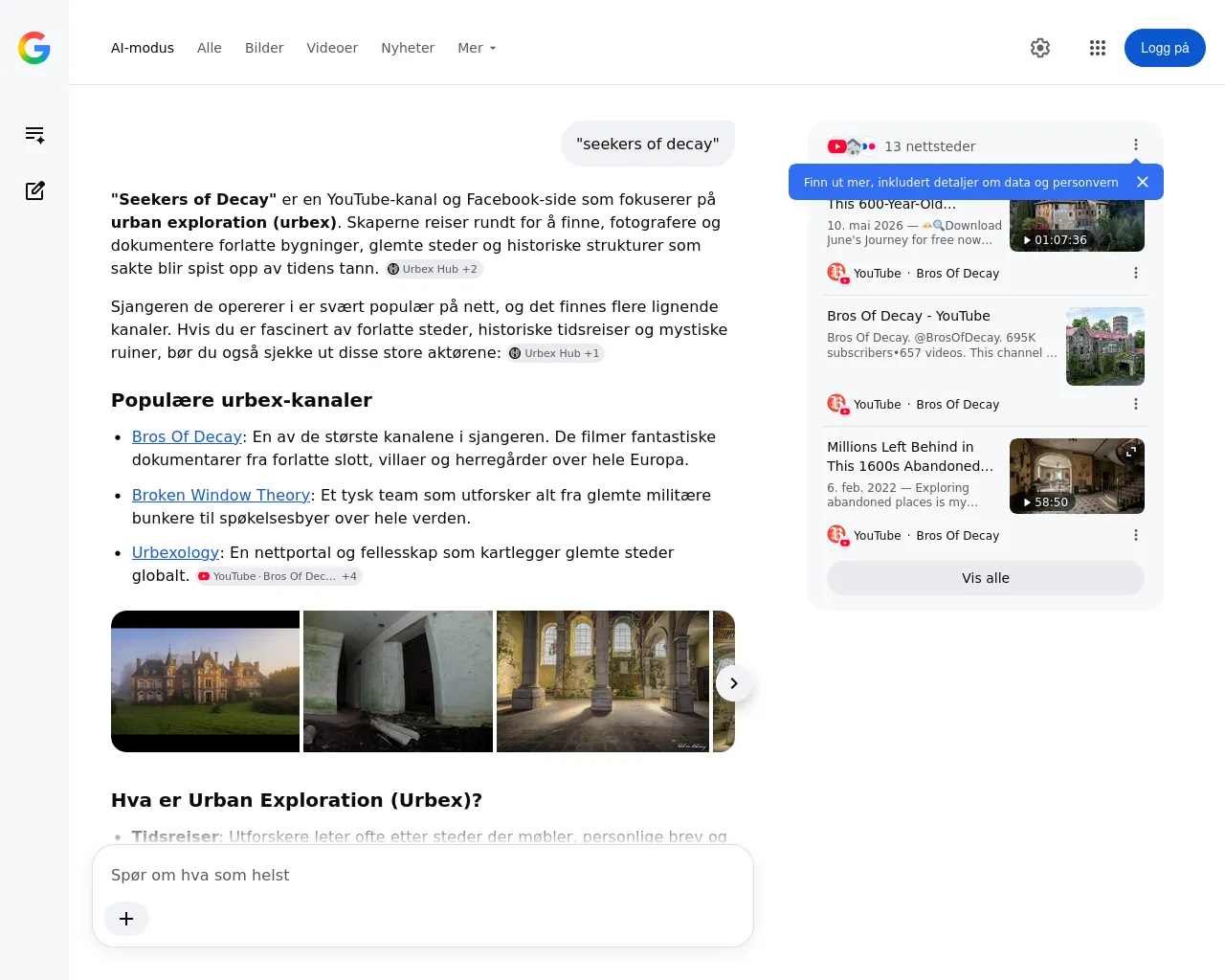Click the "seekers of decay" query bubble
The width and height of the screenshot is (1225, 980).
(648, 144)
